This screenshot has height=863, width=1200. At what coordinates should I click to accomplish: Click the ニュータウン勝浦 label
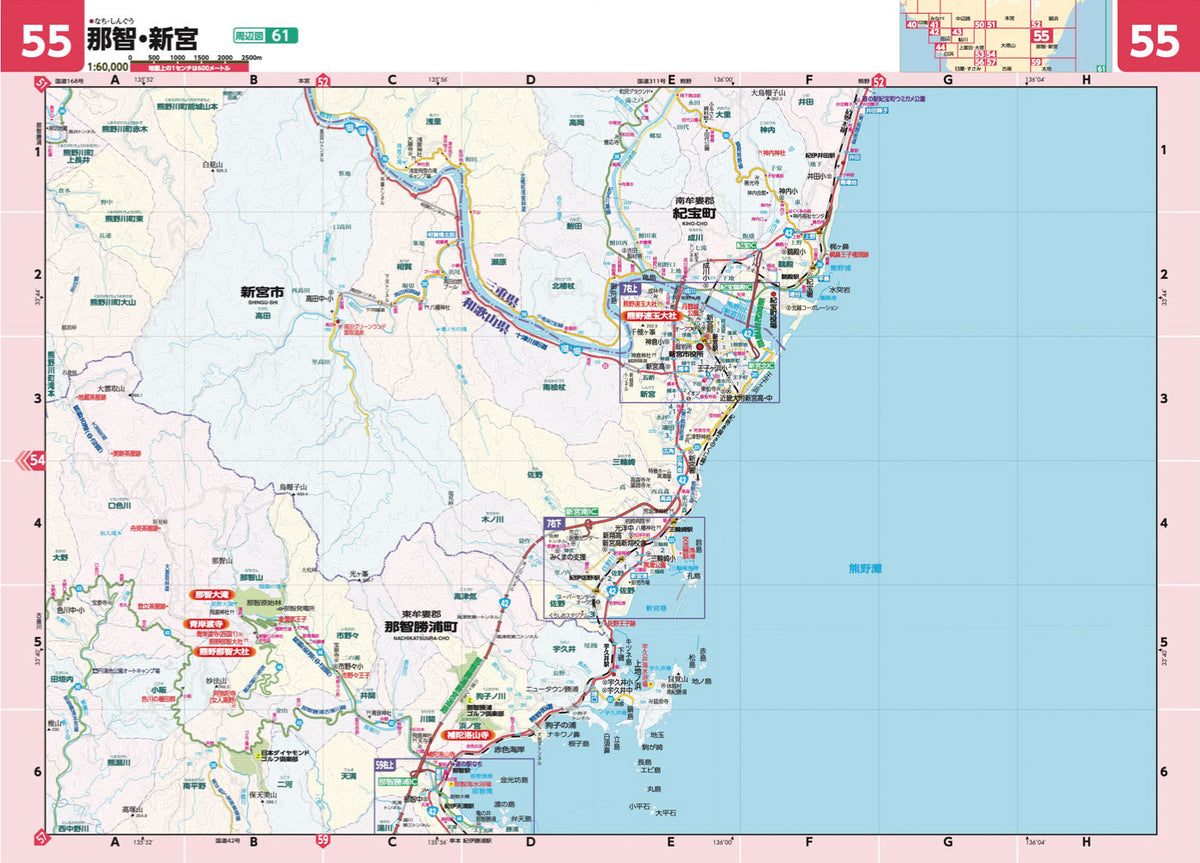click(552, 689)
